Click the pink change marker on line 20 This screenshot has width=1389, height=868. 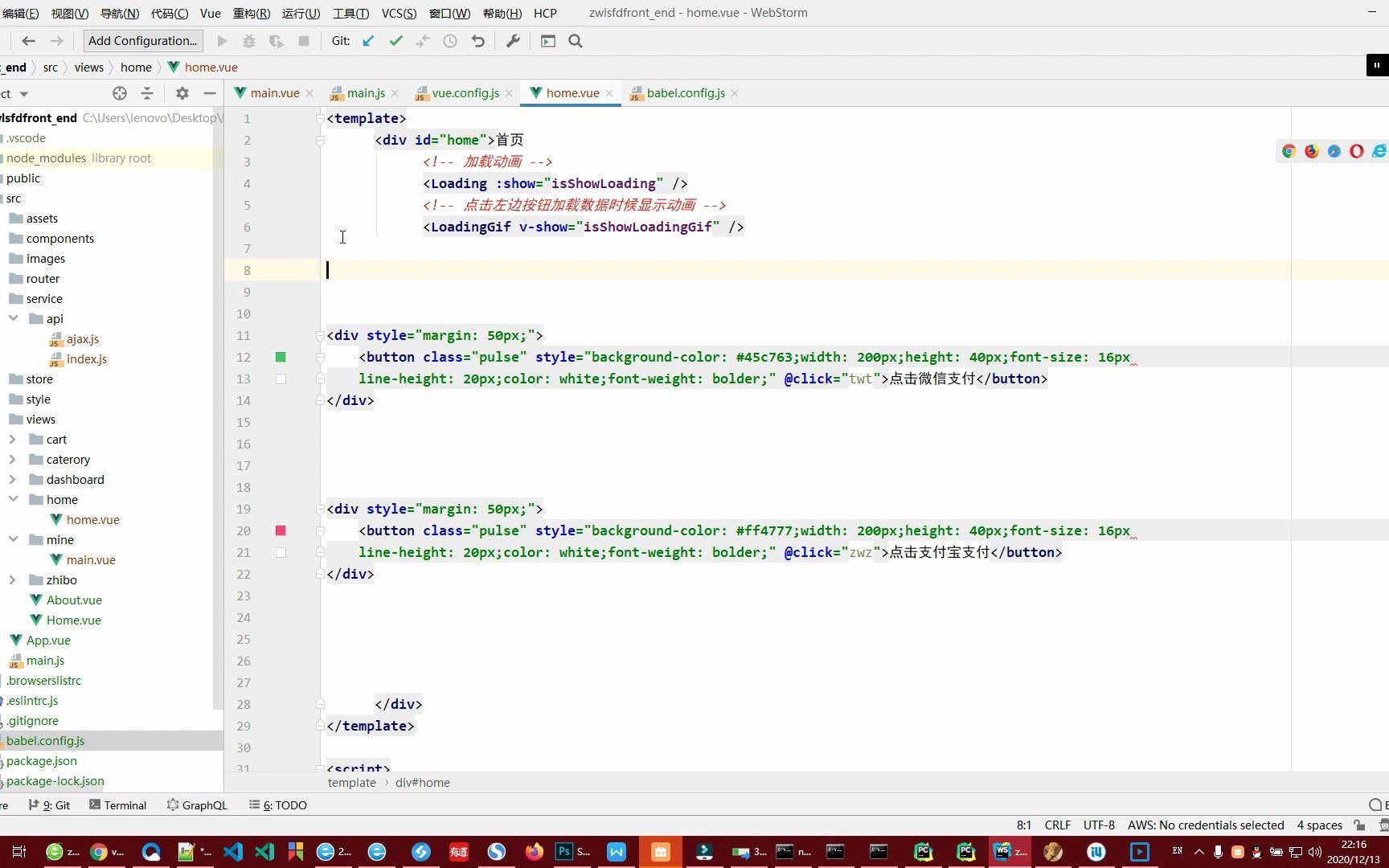281,530
